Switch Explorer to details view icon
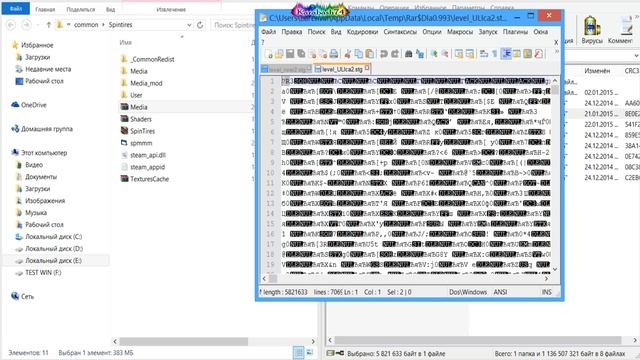The width and height of the screenshot is (640, 360). pos(299,353)
